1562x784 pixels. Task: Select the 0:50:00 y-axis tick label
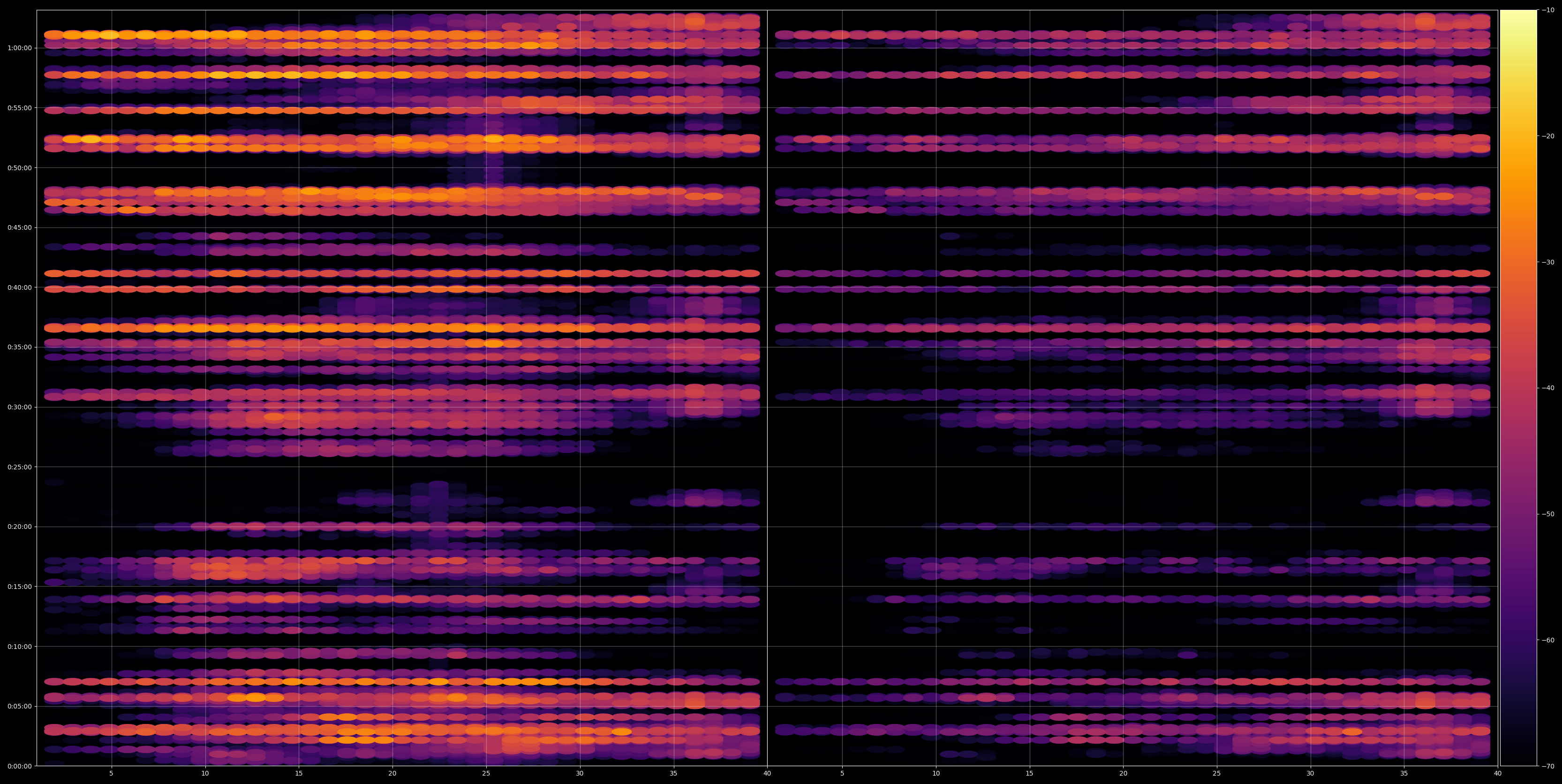pyautogui.click(x=19, y=167)
